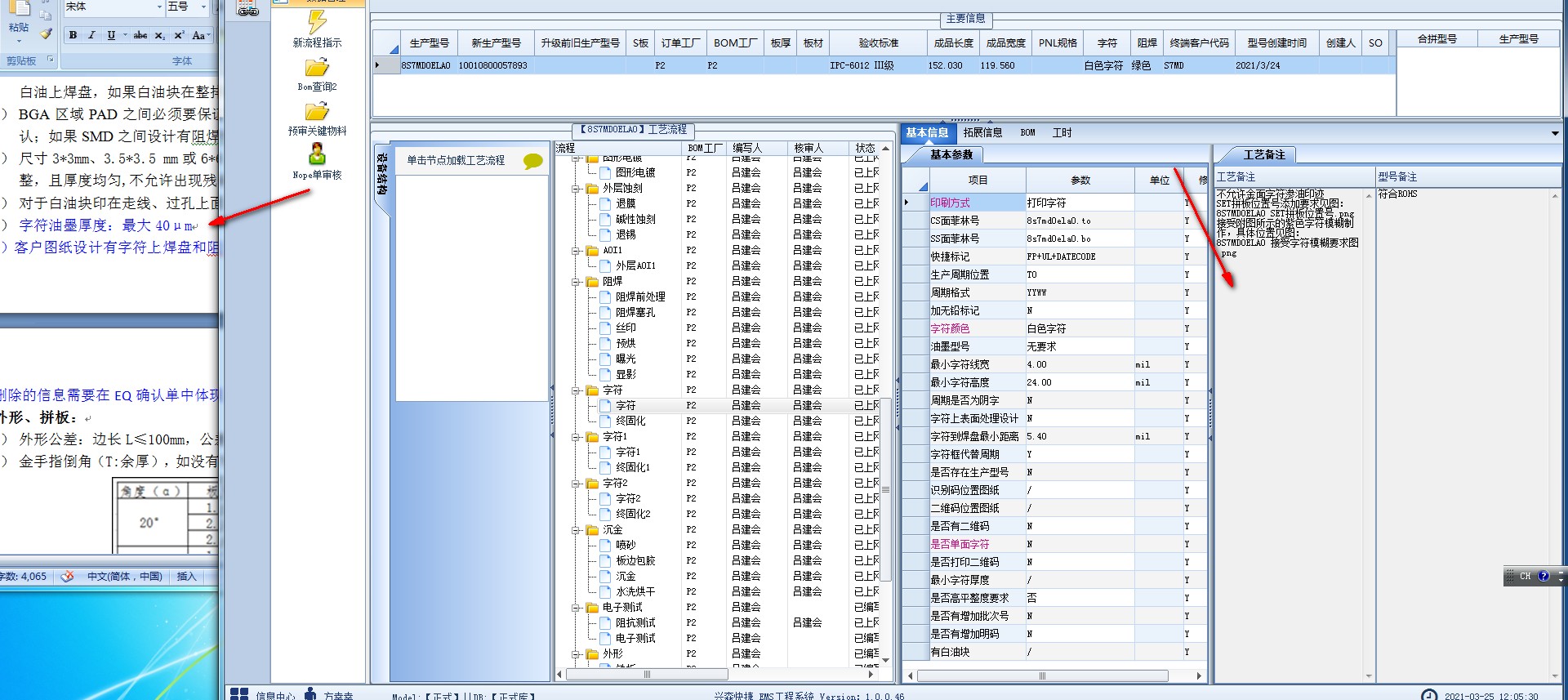Collapse the 电子测试 folder node
Viewport: 1568px width, 700px height.
[x=577, y=608]
